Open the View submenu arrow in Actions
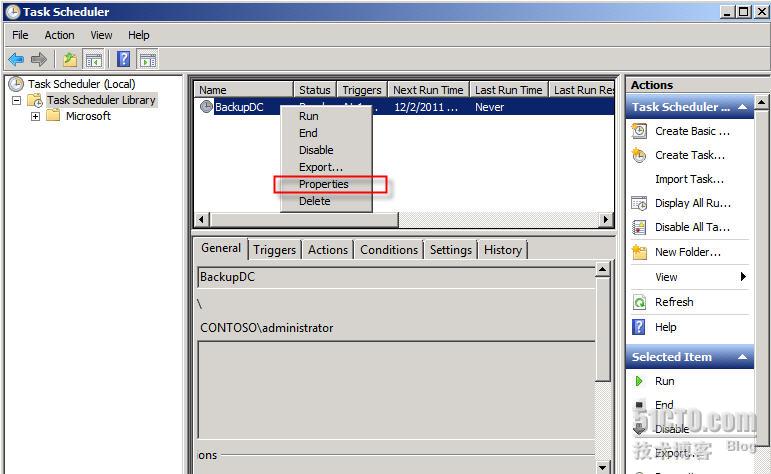The width and height of the screenshot is (771, 474). pos(743,276)
